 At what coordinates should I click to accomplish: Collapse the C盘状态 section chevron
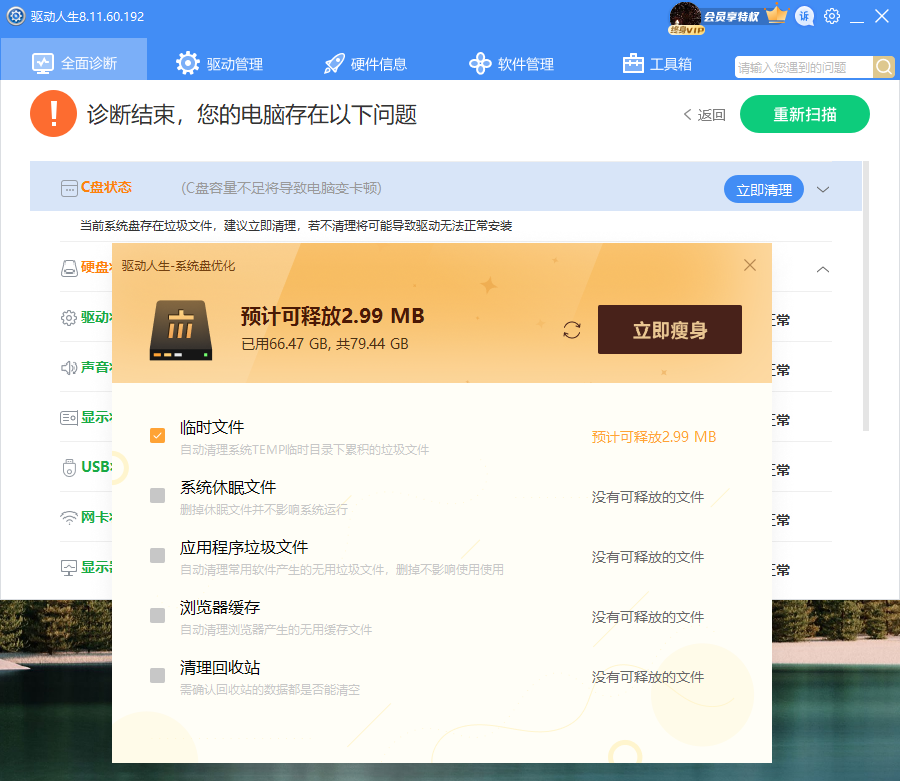click(823, 189)
